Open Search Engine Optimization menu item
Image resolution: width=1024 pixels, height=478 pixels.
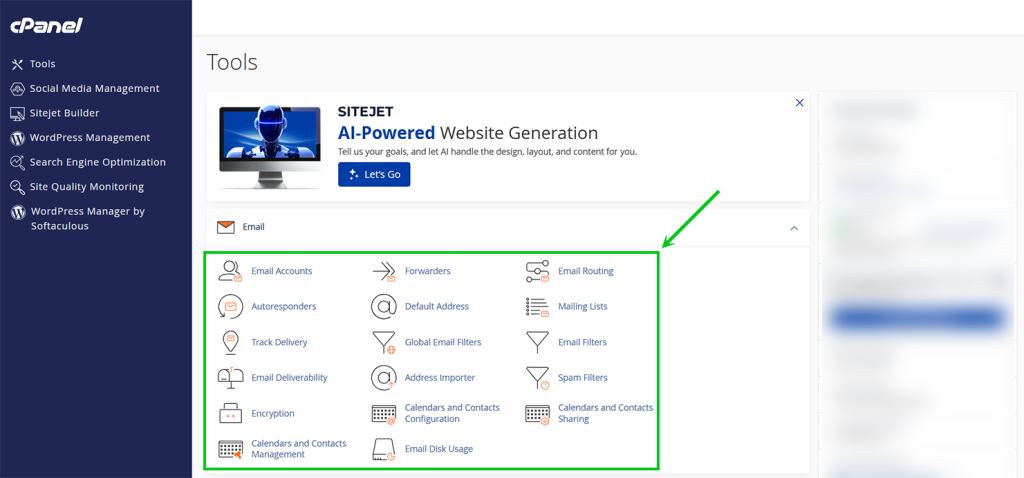point(97,162)
